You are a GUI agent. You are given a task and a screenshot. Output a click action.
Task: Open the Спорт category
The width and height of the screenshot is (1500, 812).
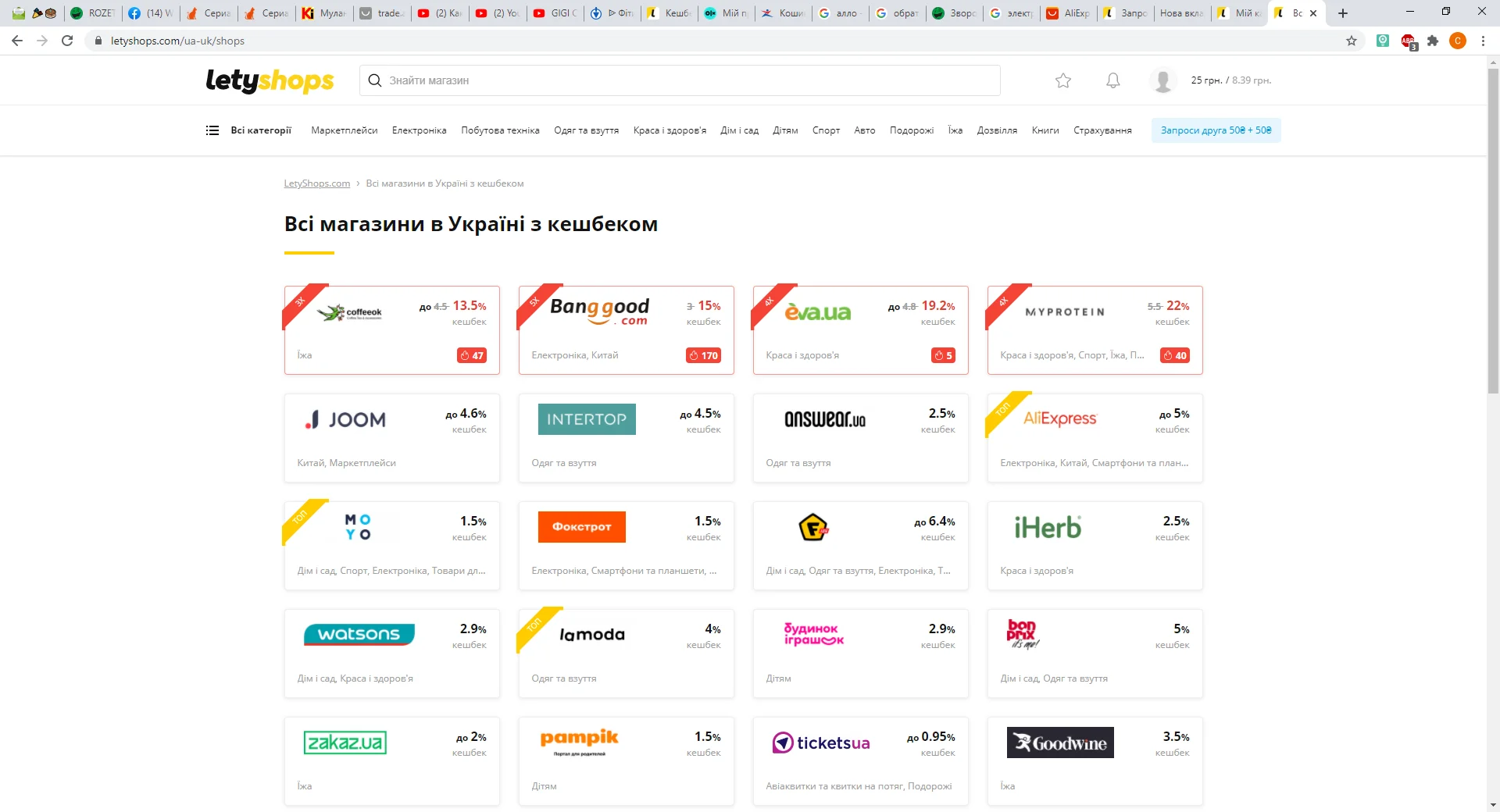[826, 130]
